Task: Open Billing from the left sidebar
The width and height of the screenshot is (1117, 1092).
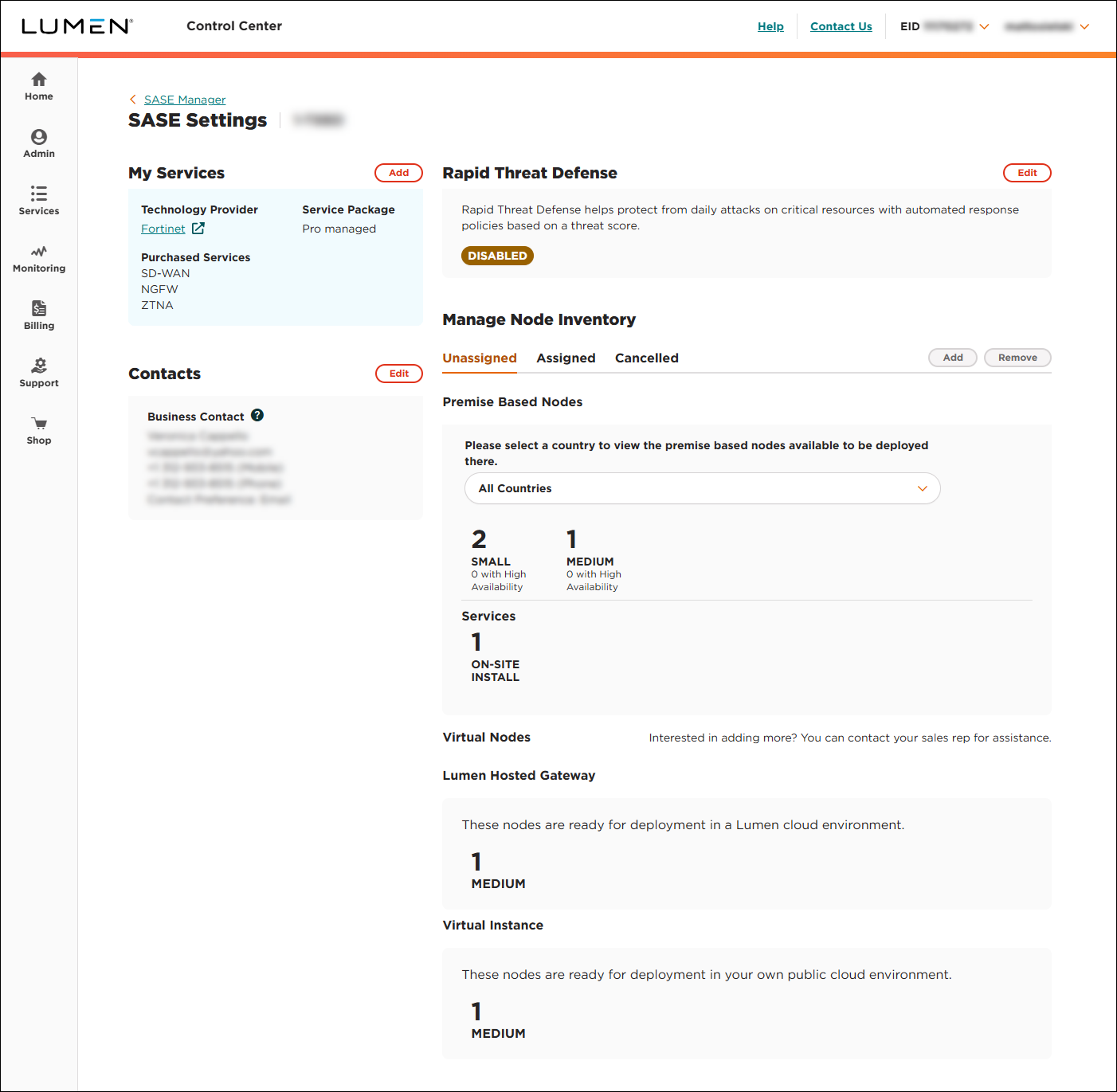Action: coord(38,314)
